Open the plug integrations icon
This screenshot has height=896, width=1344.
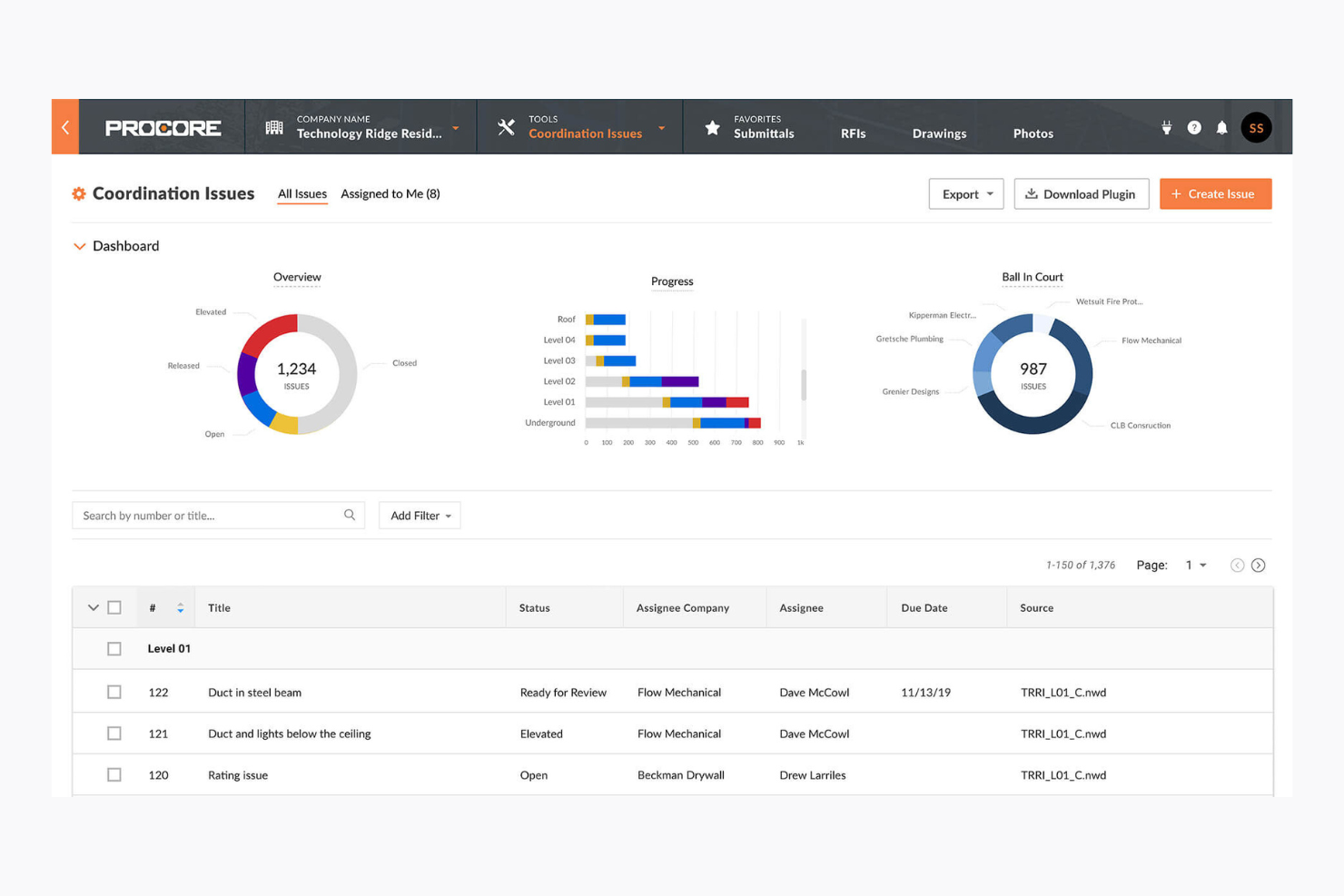[x=1166, y=128]
